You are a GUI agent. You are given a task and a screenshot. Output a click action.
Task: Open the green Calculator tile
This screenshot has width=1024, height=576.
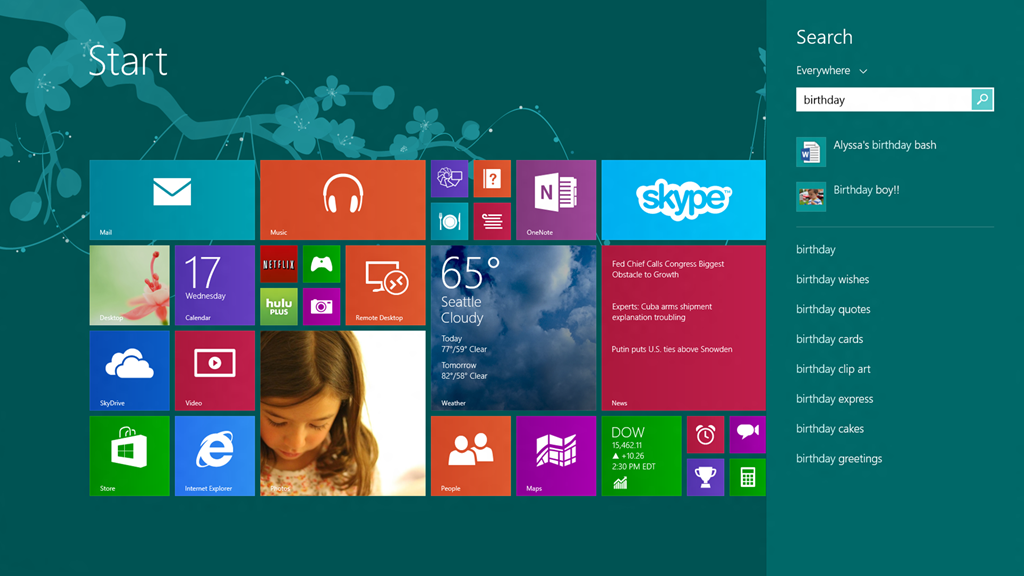tap(747, 477)
